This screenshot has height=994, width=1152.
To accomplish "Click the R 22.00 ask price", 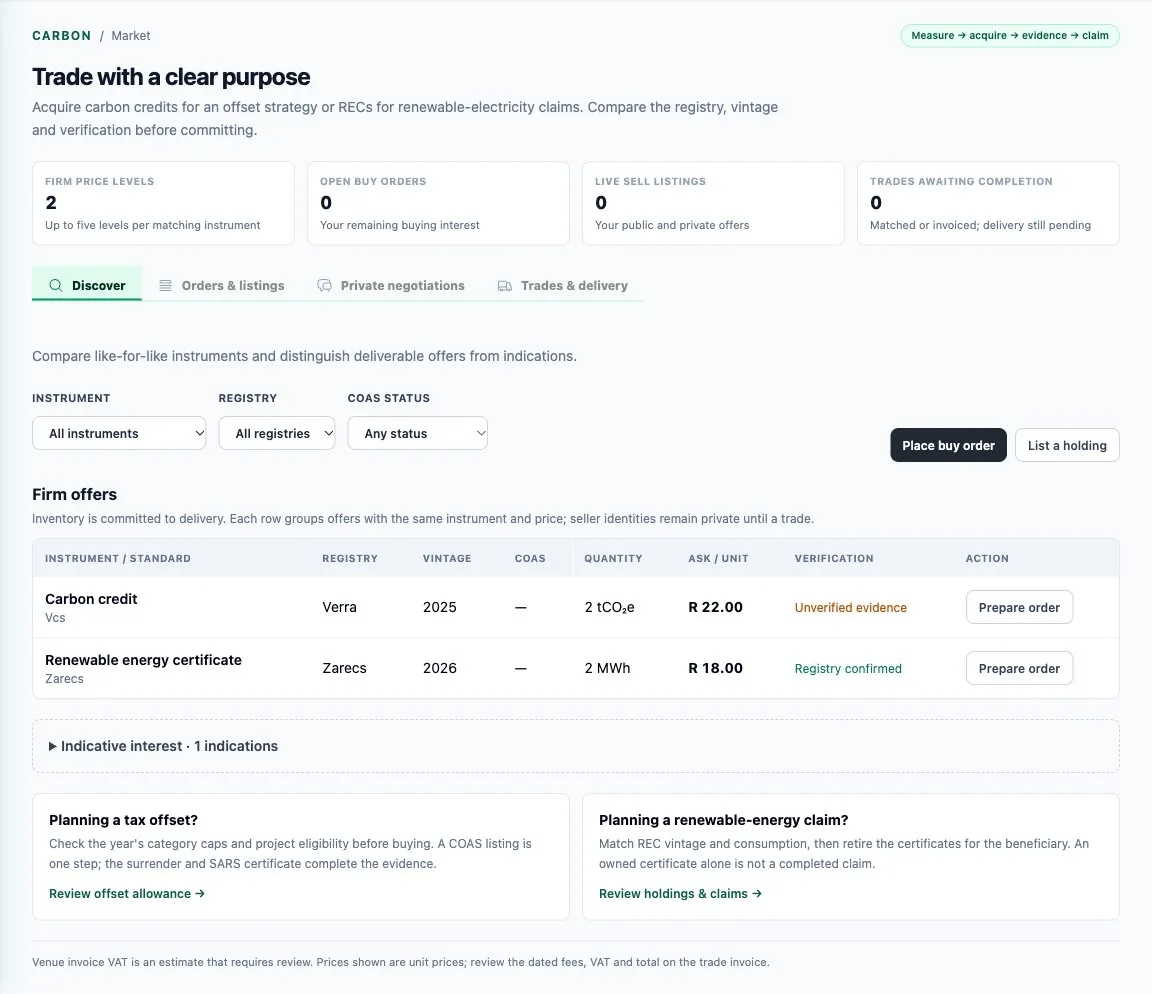I will (x=715, y=607).
